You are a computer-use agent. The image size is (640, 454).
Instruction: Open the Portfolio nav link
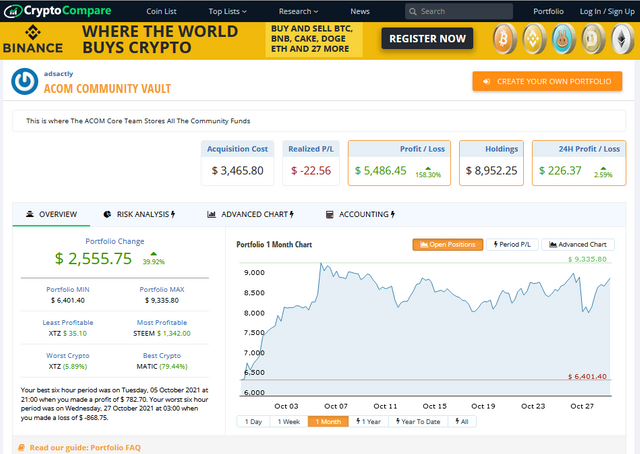pos(548,11)
